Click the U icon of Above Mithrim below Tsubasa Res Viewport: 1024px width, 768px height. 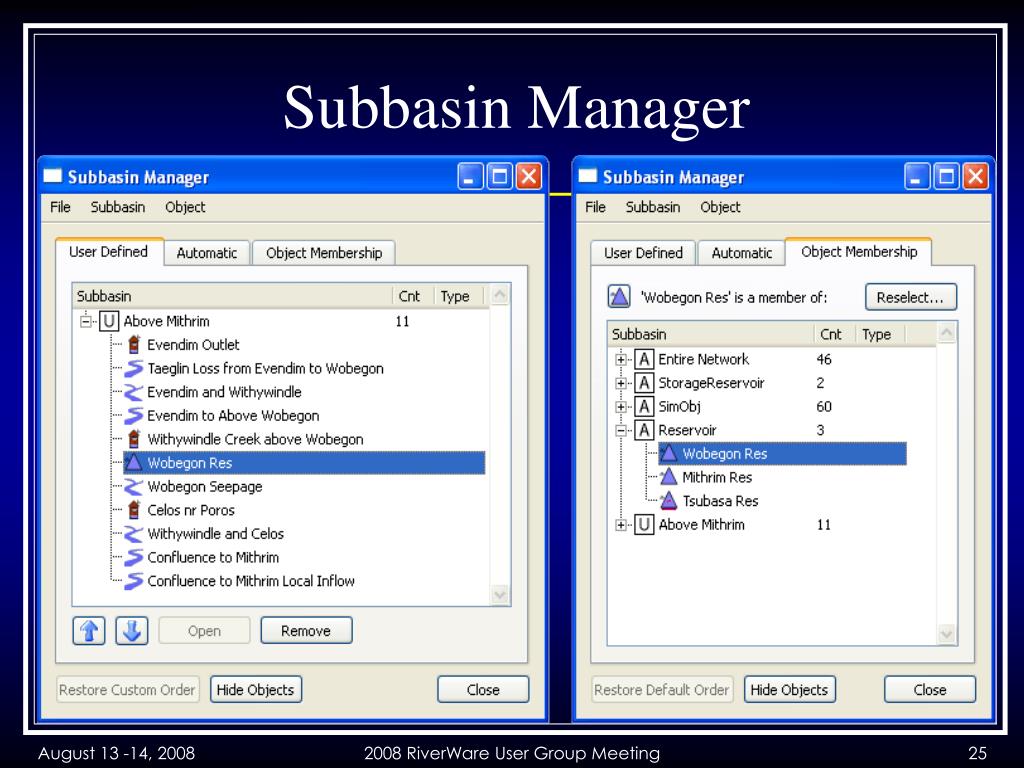coord(644,524)
